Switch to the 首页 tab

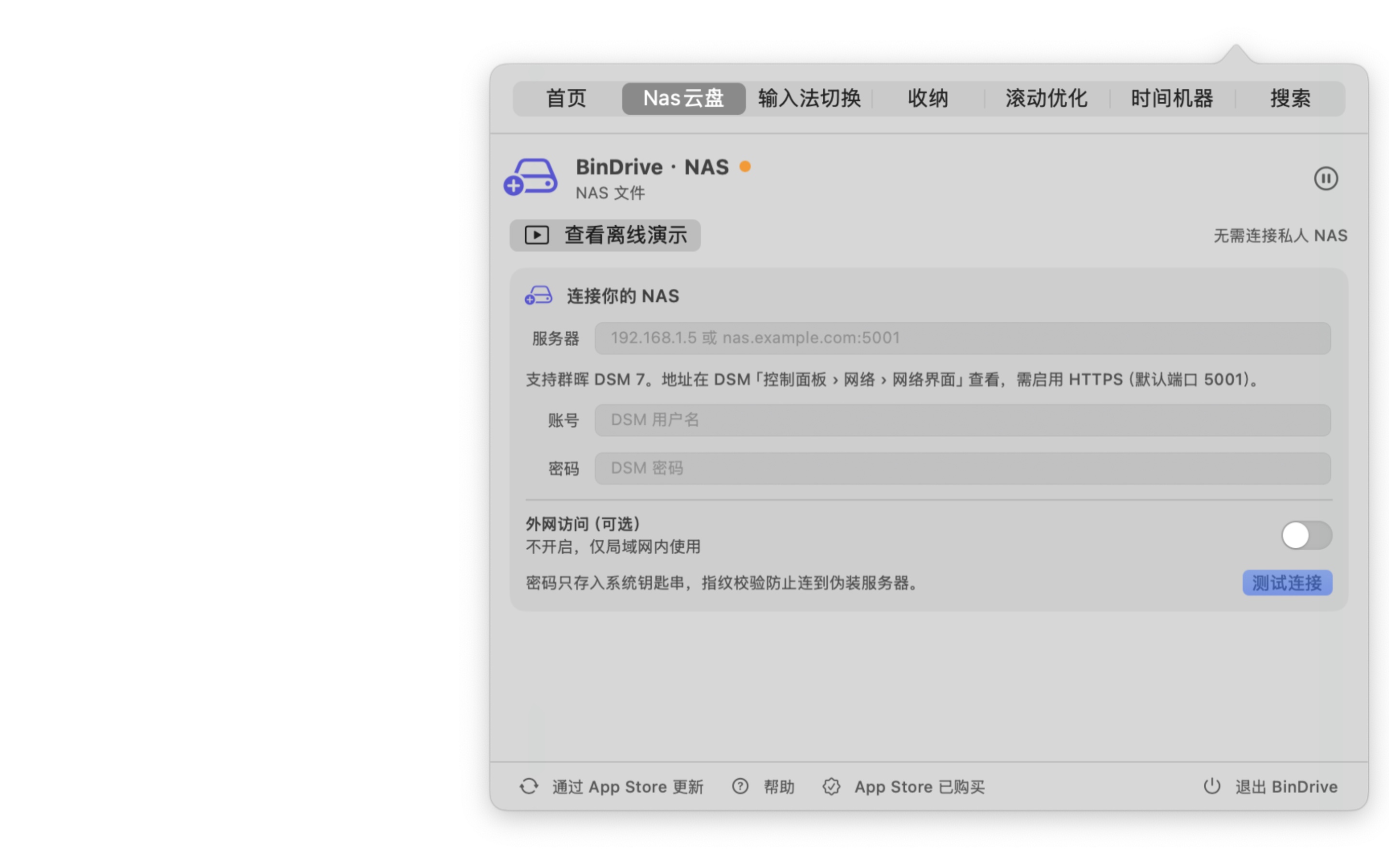566,99
